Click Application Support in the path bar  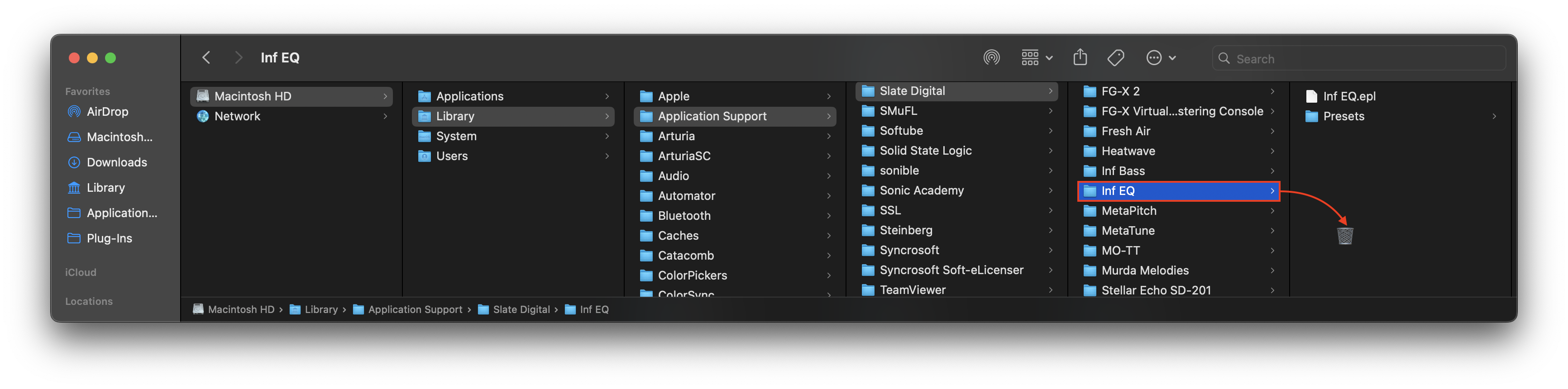tap(408, 309)
